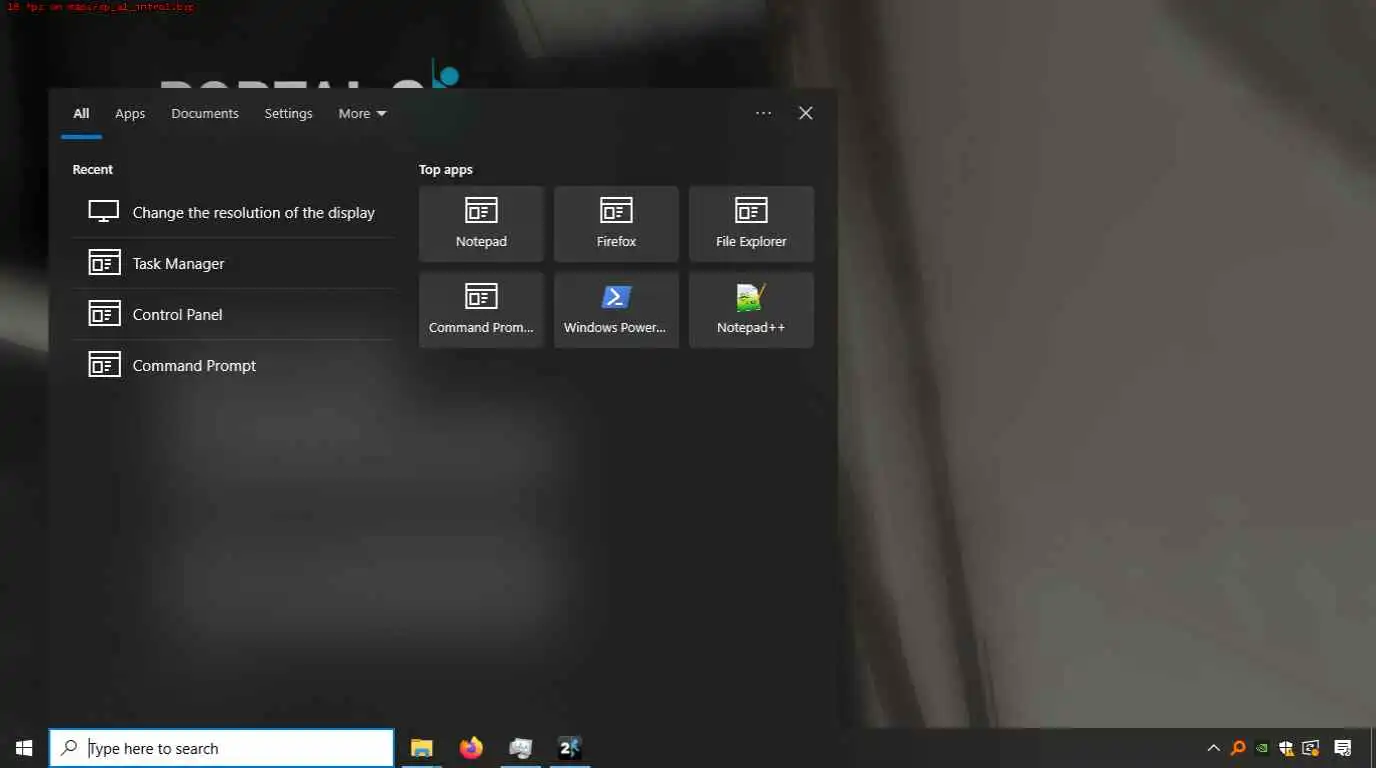1376x768 pixels.
Task: Open Control Panel from Recent list
Action: (233, 314)
